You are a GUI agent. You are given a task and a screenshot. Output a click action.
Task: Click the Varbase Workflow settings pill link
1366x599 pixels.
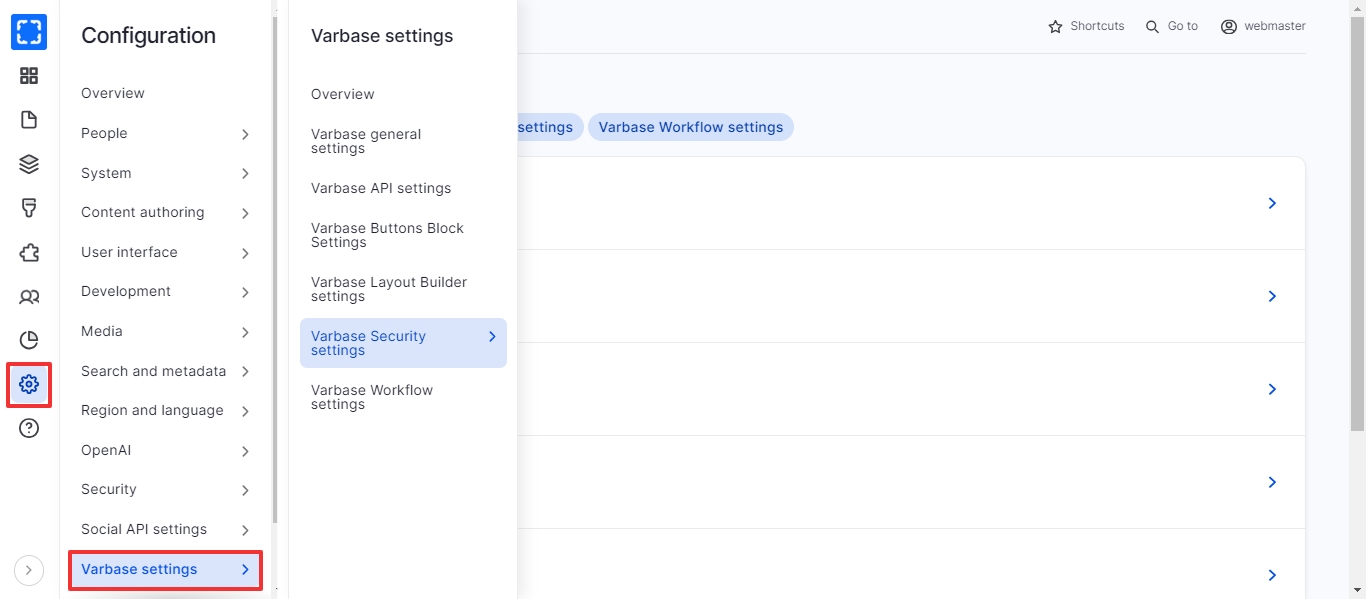[690, 127]
